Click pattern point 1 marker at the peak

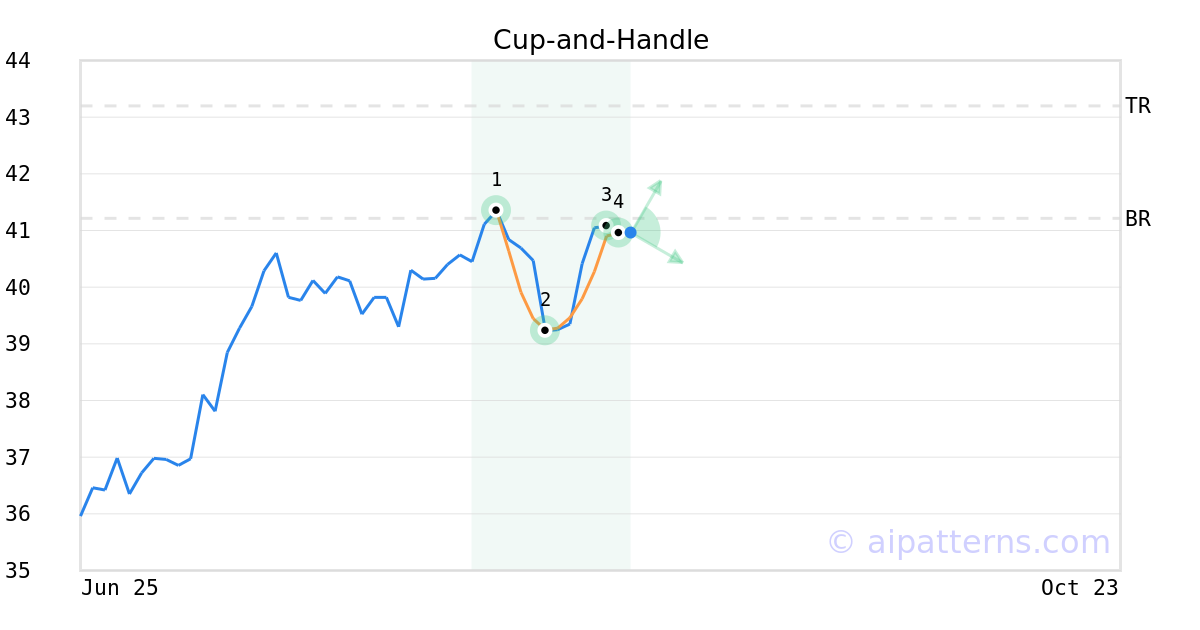496,210
